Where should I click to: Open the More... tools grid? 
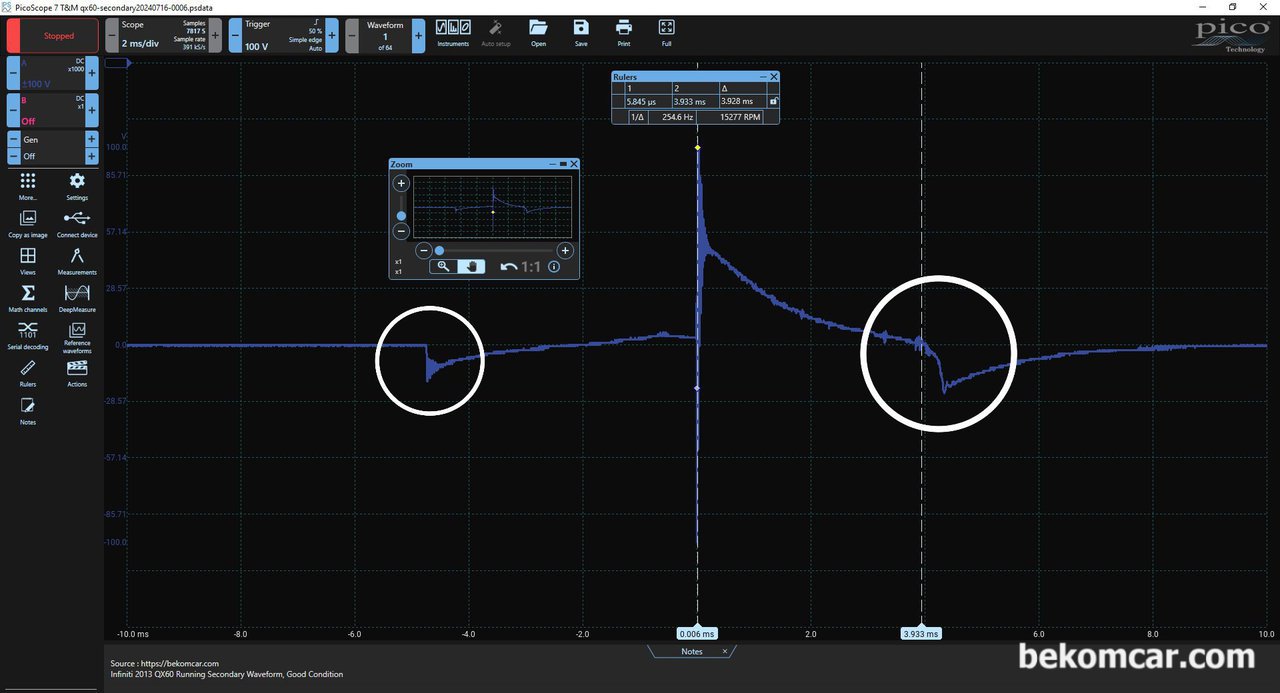(x=28, y=186)
